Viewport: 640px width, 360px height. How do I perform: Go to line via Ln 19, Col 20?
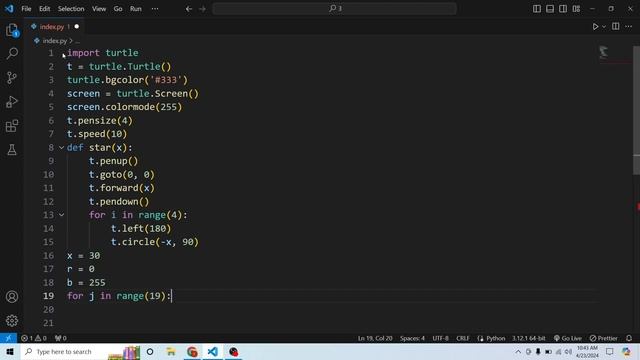tap(375, 338)
